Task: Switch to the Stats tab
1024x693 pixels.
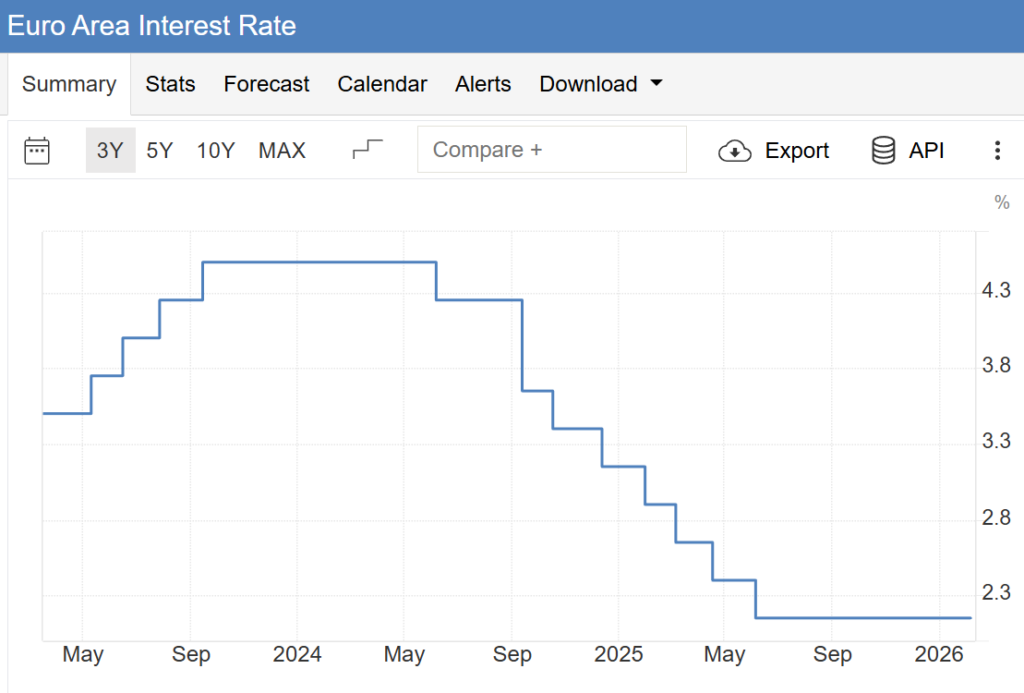Action: click(x=170, y=84)
